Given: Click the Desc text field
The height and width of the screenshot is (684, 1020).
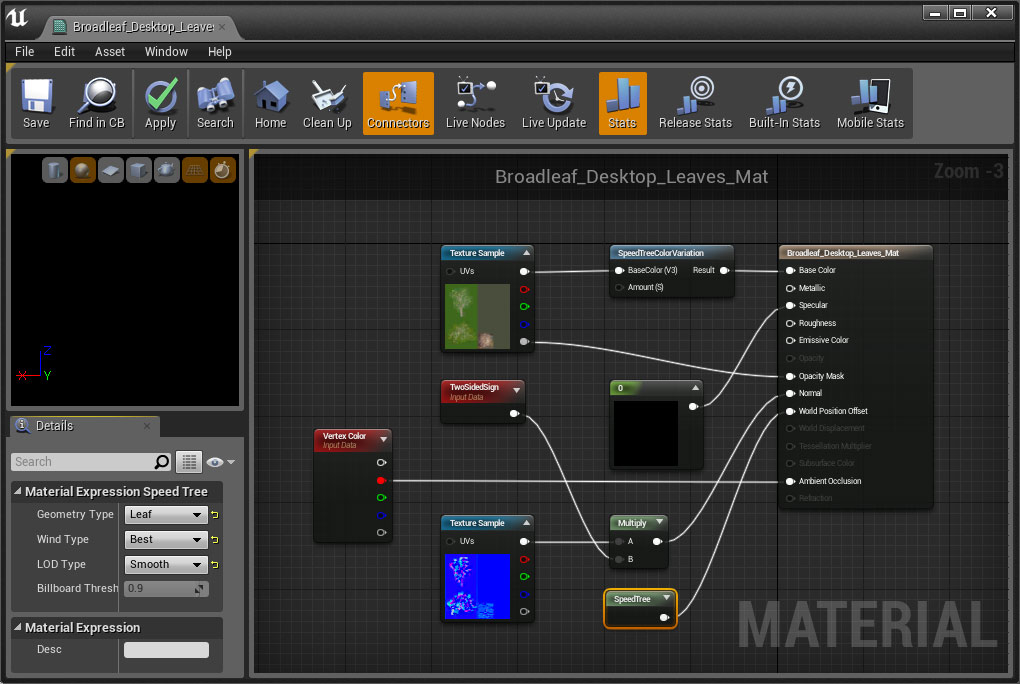Looking at the screenshot, I should pyautogui.click(x=166, y=650).
